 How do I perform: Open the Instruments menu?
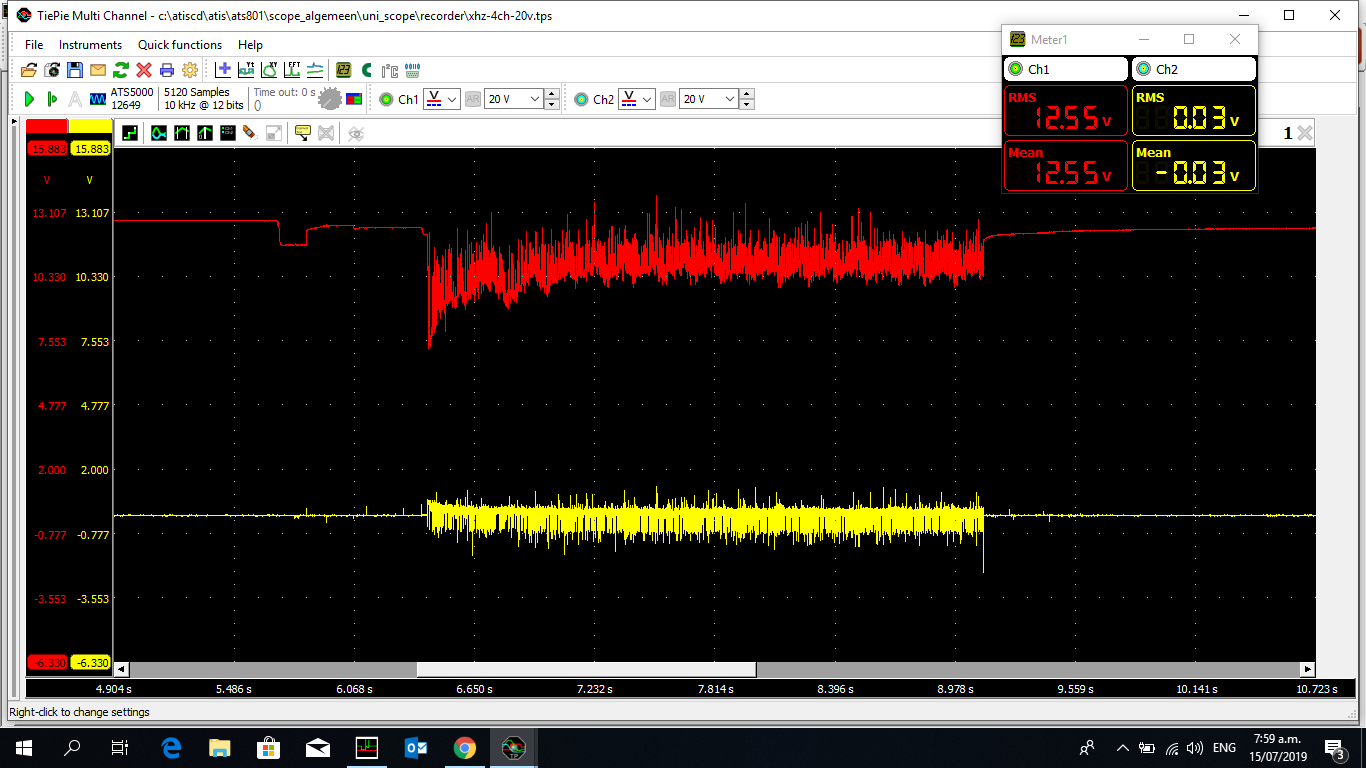coord(90,44)
